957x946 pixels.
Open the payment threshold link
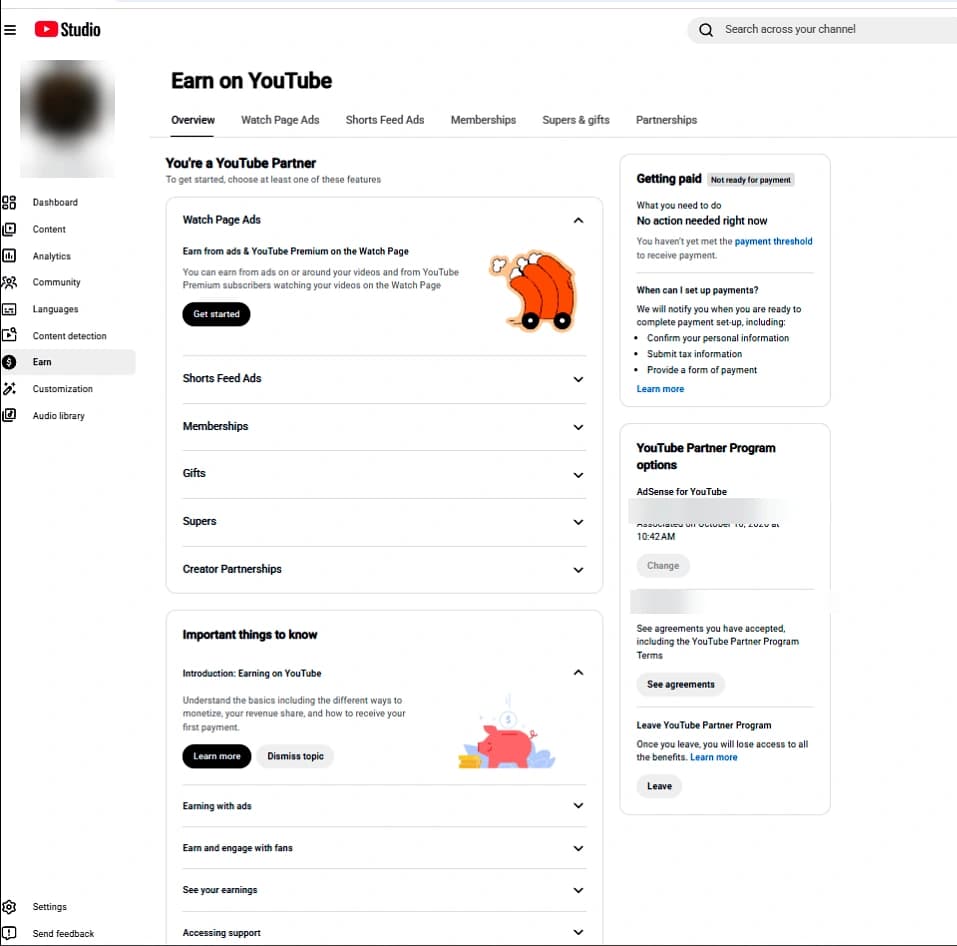point(773,241)
